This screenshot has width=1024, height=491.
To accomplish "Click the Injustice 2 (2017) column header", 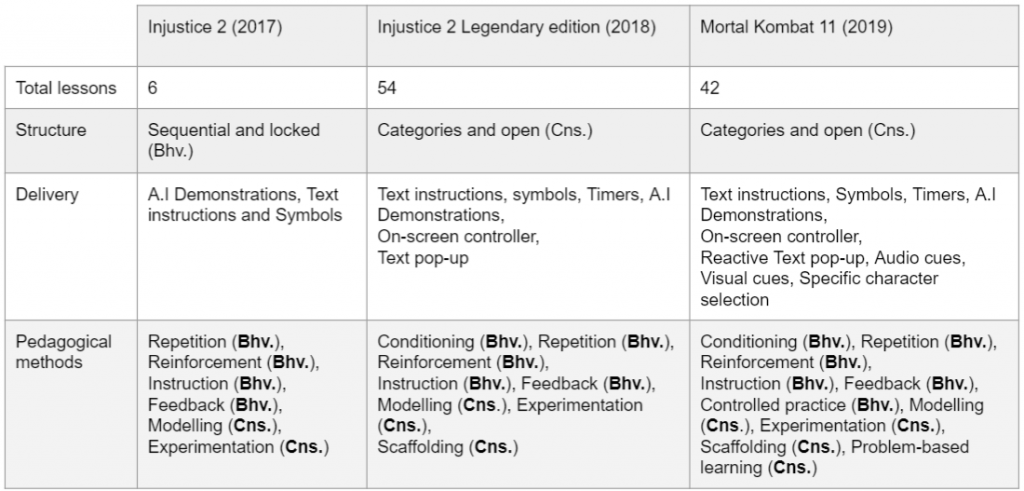I will [213, 26].
